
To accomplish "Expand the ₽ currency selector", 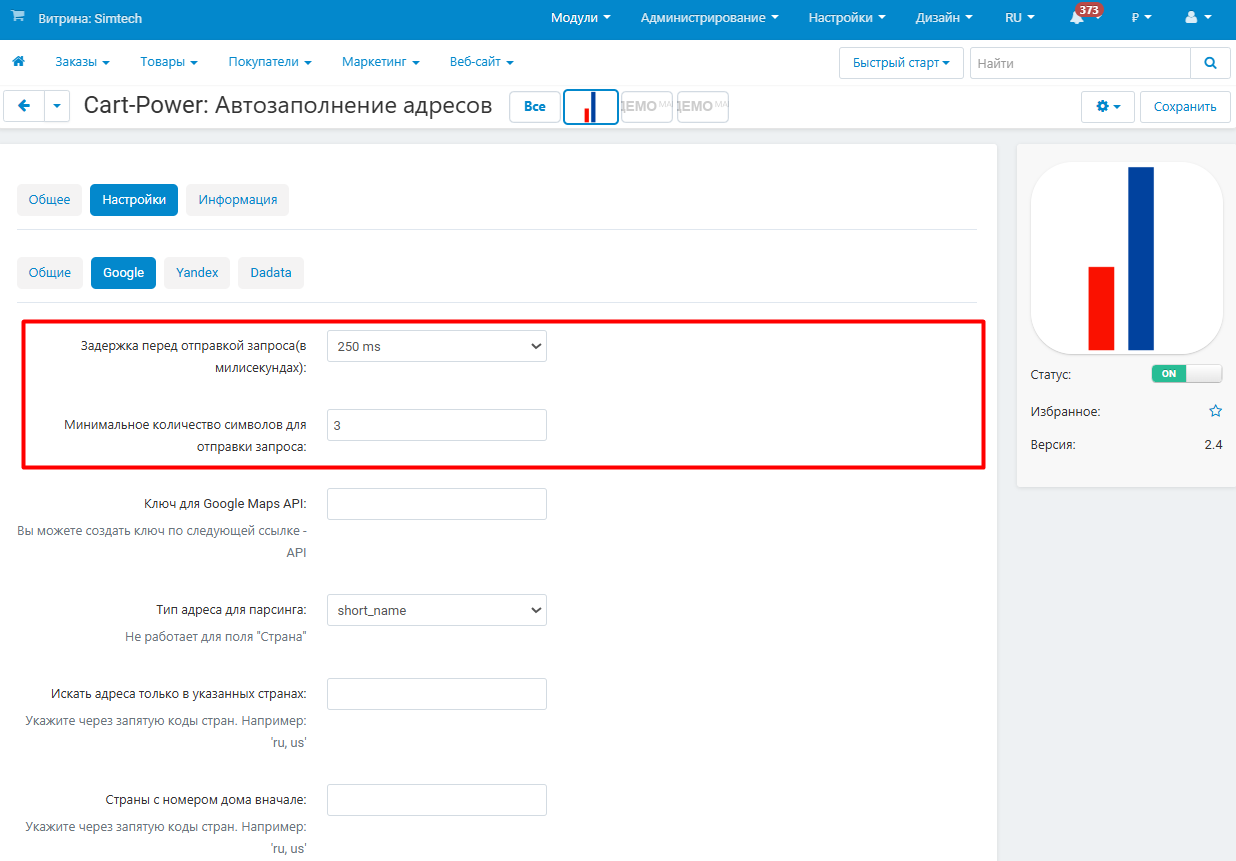I will pyautogui.click(x=1141, y=18).
